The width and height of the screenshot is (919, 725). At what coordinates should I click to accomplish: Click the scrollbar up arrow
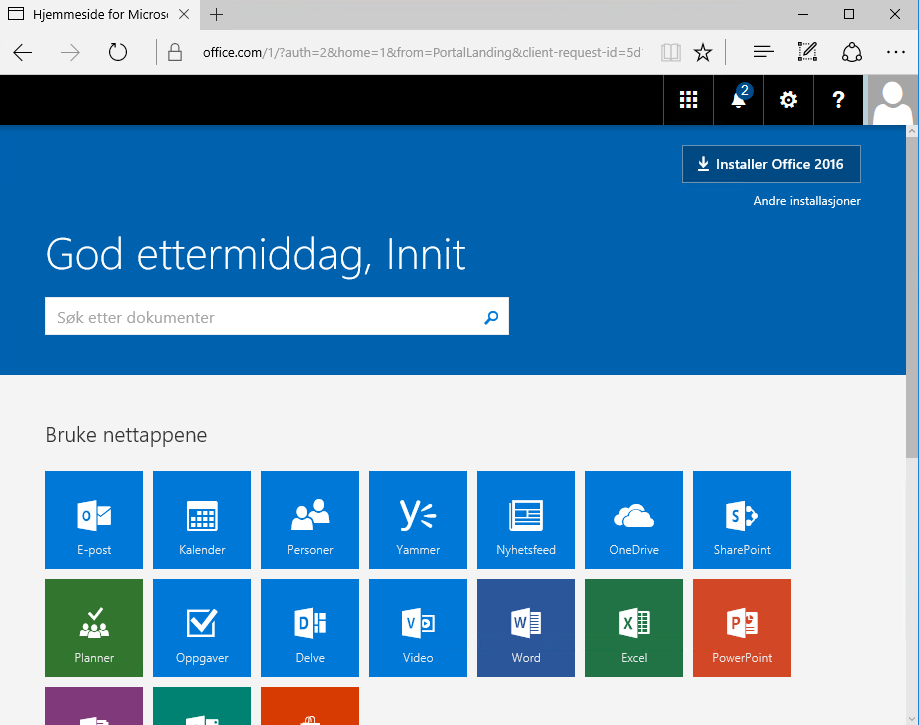click(912, 131)
